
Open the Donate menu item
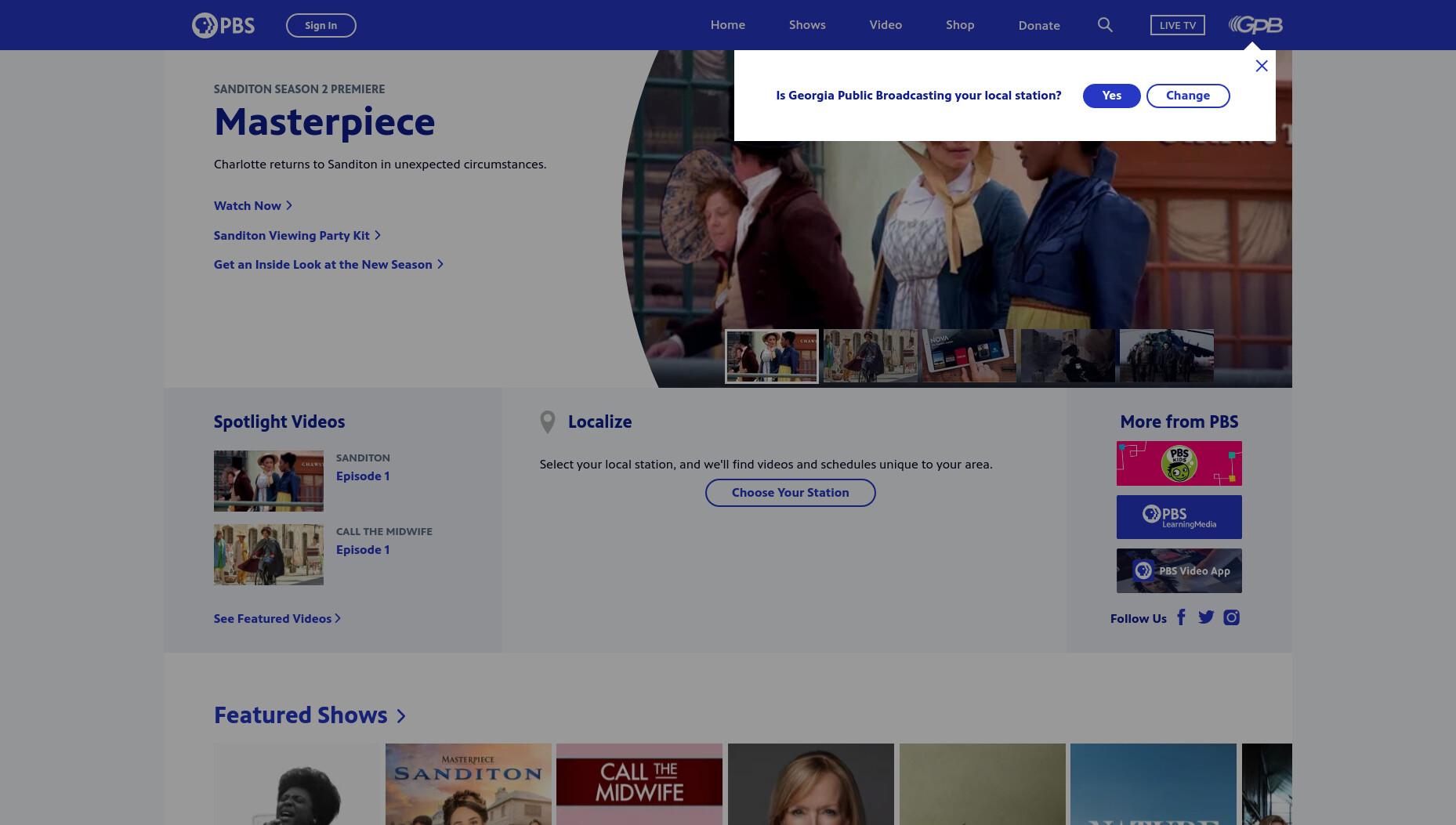[x=1039, y=25]
